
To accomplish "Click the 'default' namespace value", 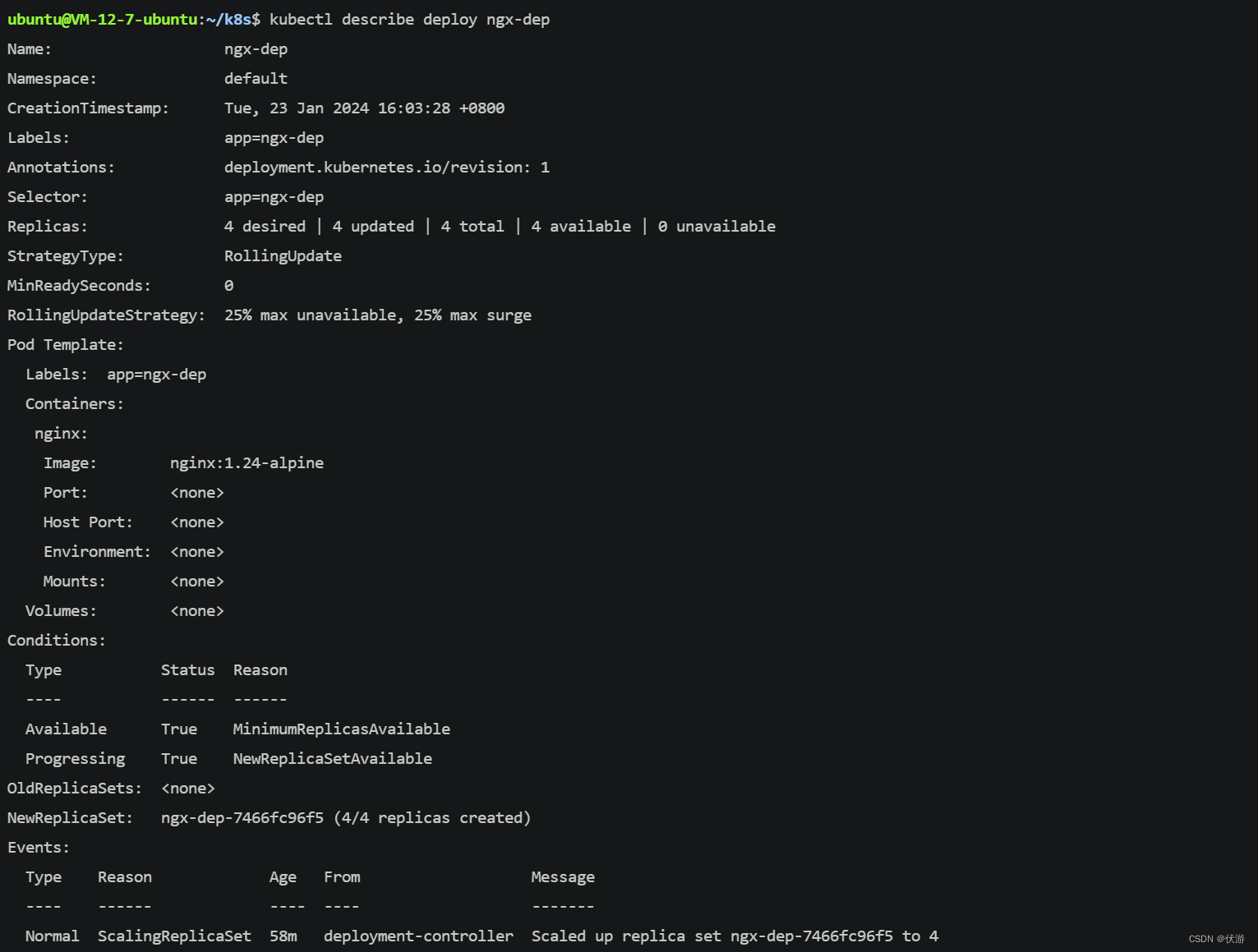I will (256, 79).
